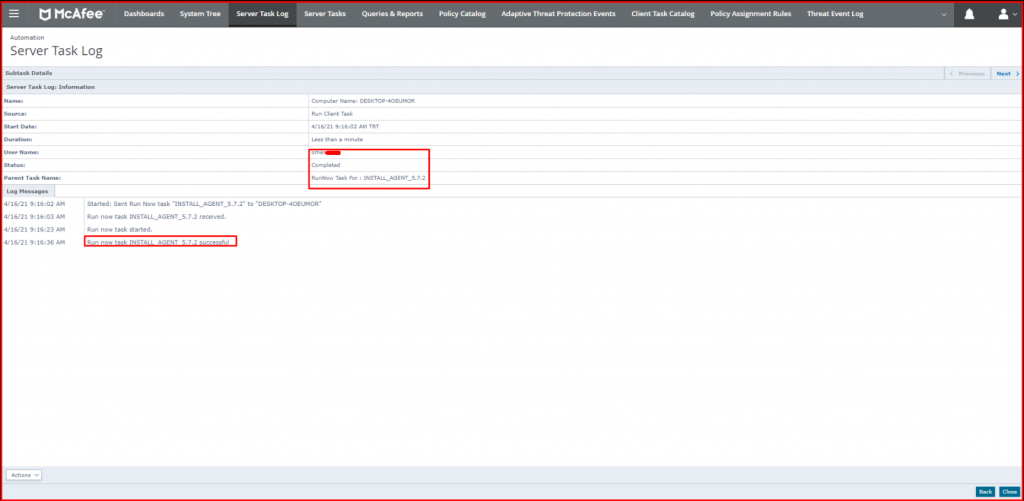The width and height of the screenshot is (1024, 501).
Task: Click the User Name label
Action: tap(21, 152)
